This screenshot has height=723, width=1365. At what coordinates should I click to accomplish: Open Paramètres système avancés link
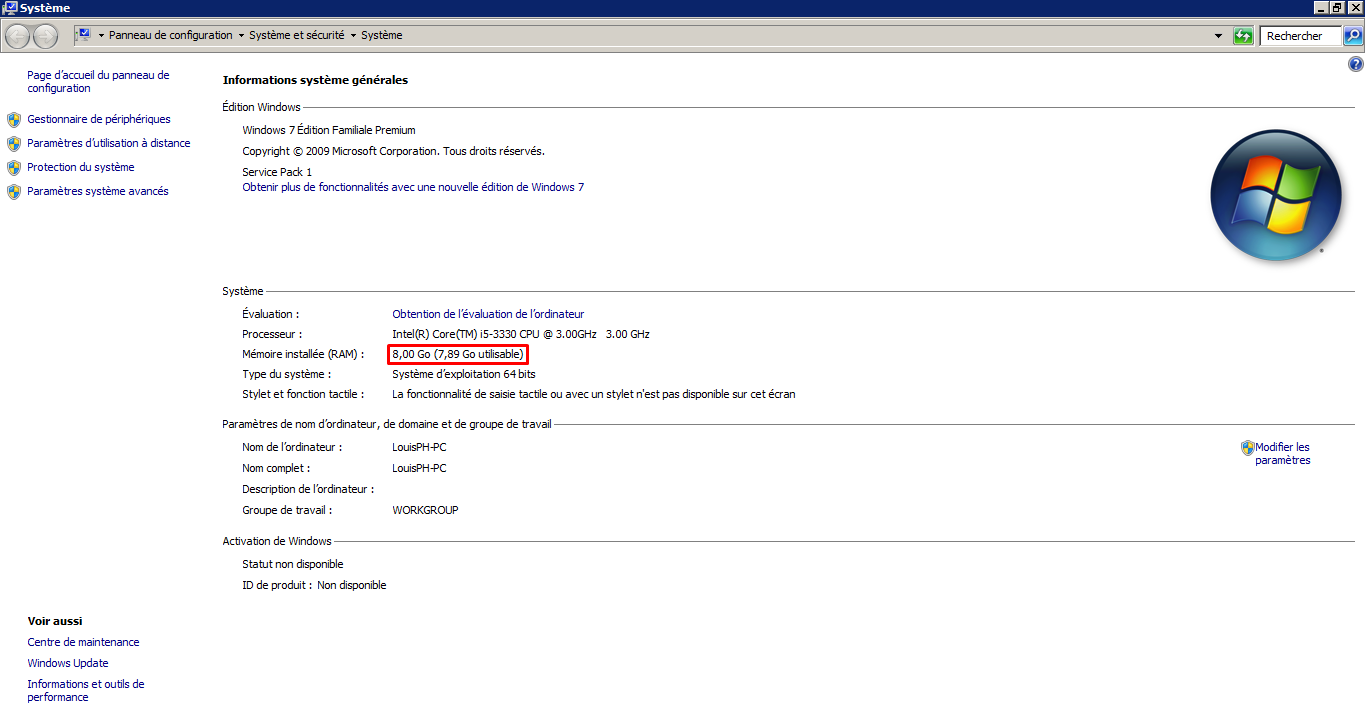[x=98, y=191]
